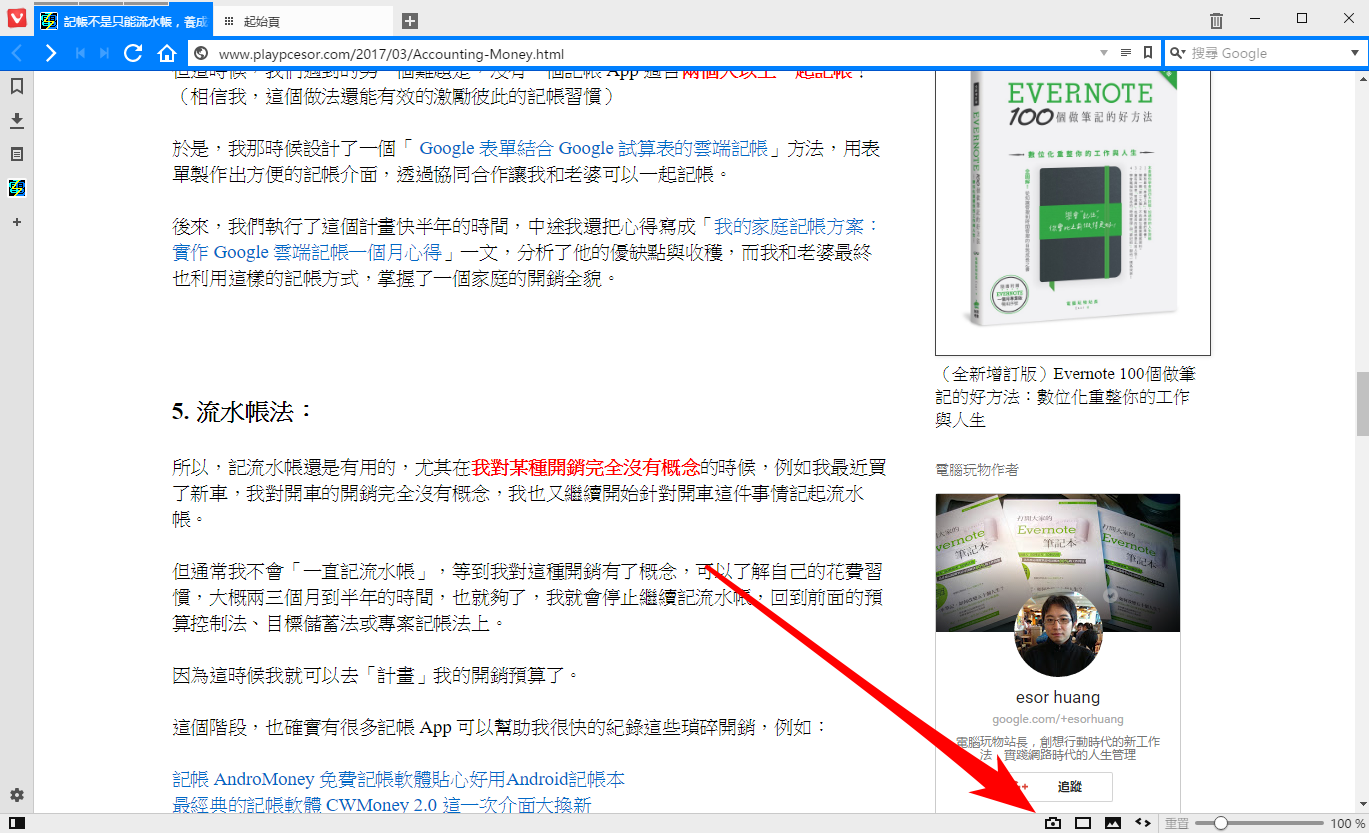Switch to the 記帳不是只能流水帳 tab

123,21
